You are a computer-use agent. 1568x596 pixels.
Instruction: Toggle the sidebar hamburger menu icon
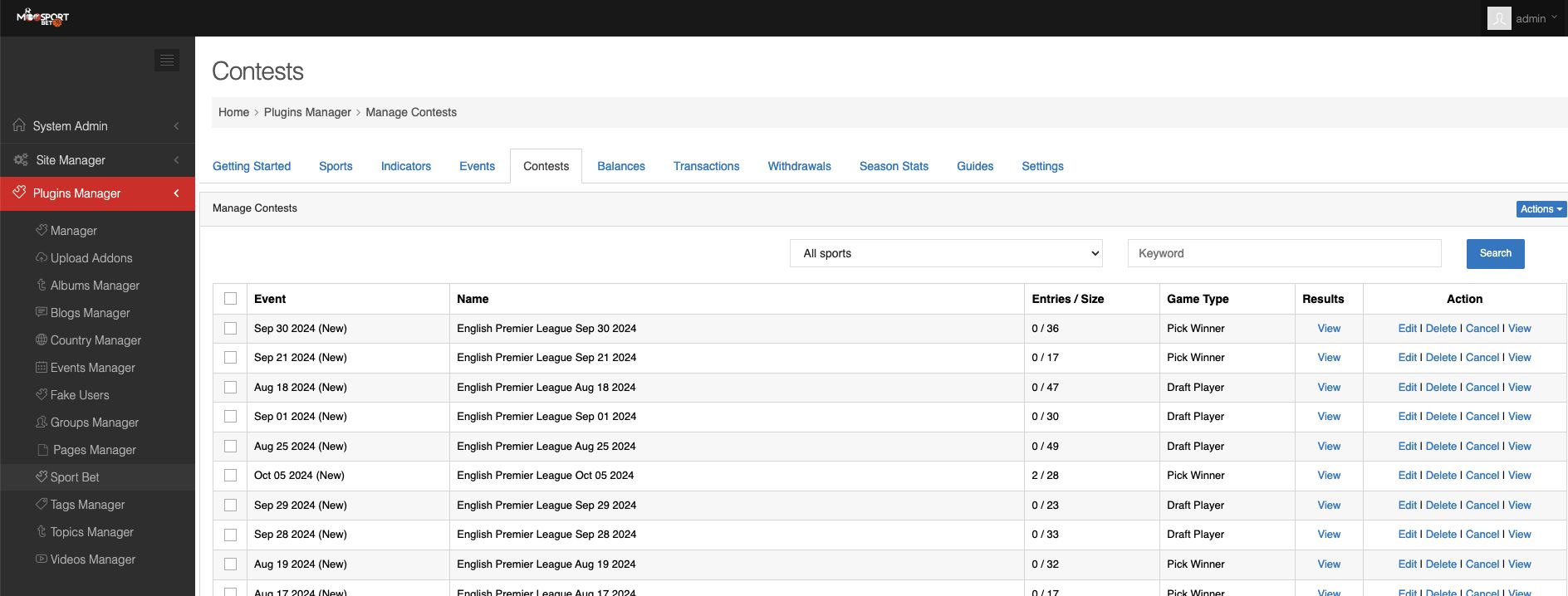point(167,60)
